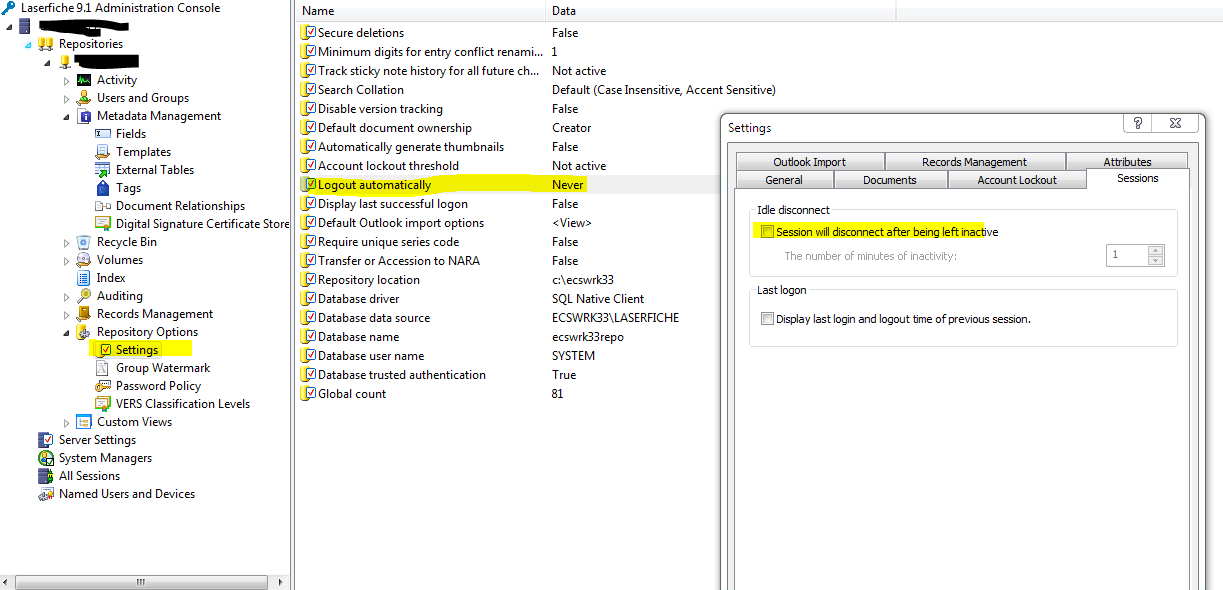Select the Users and Groups icon
The width and height of the screenshot is (1223, 590).
[x=84, y=98]
